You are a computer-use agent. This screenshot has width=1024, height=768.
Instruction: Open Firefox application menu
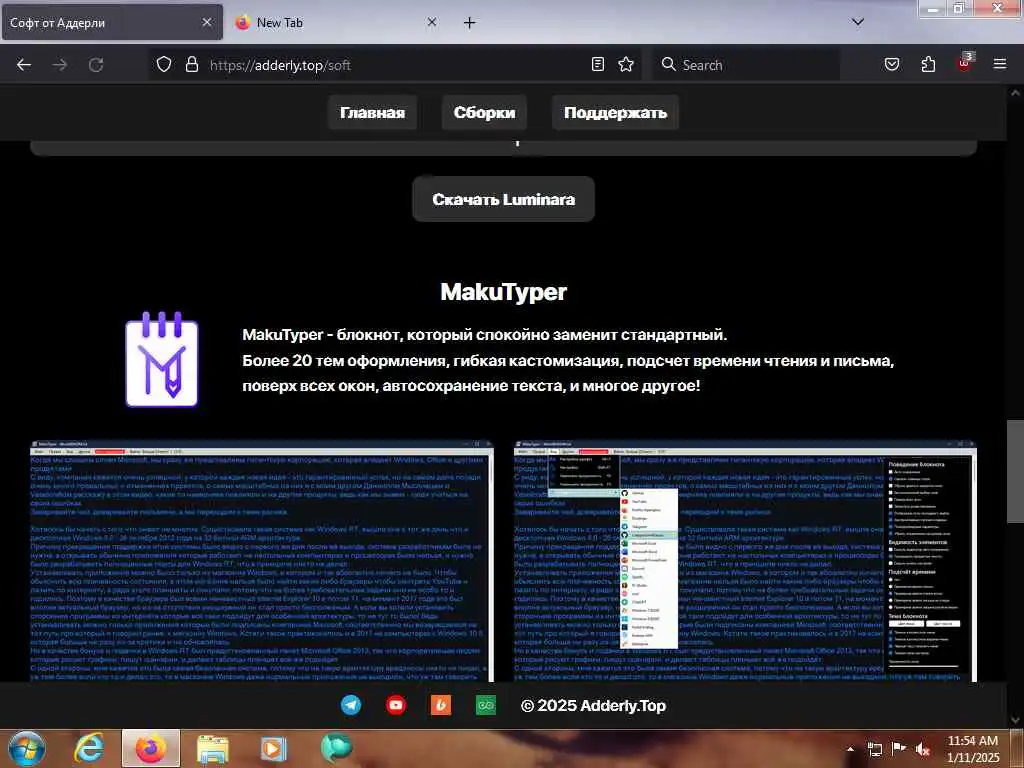1000,64
